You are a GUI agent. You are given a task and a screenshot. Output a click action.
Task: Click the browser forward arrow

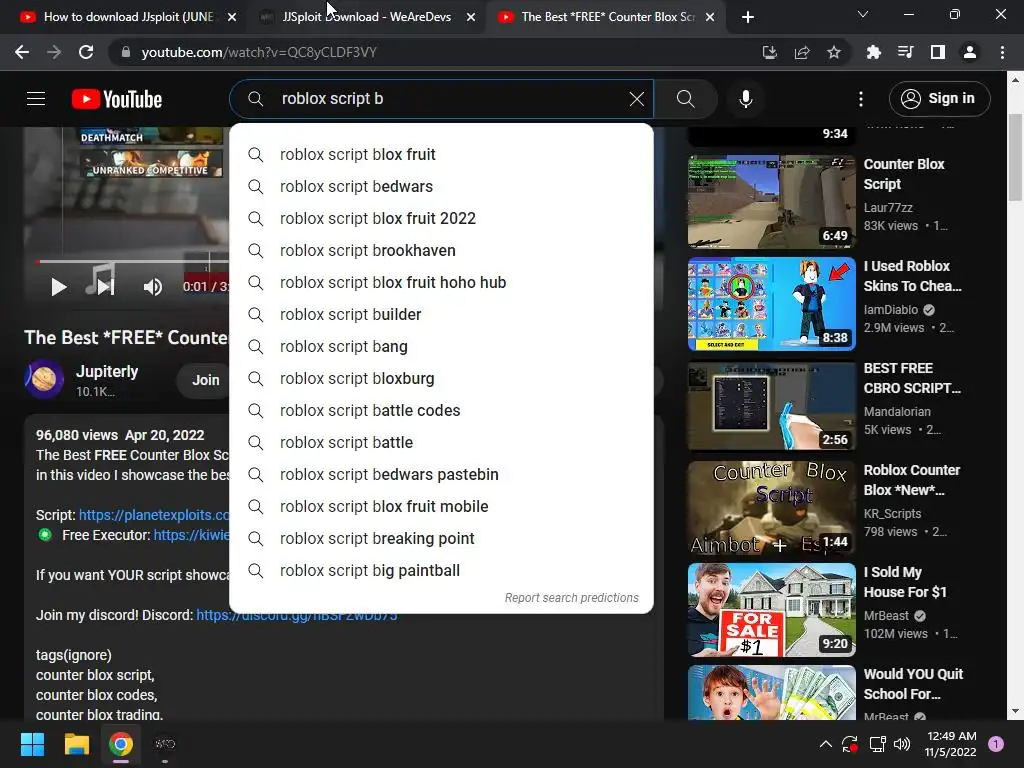click(x=54, y=52)
